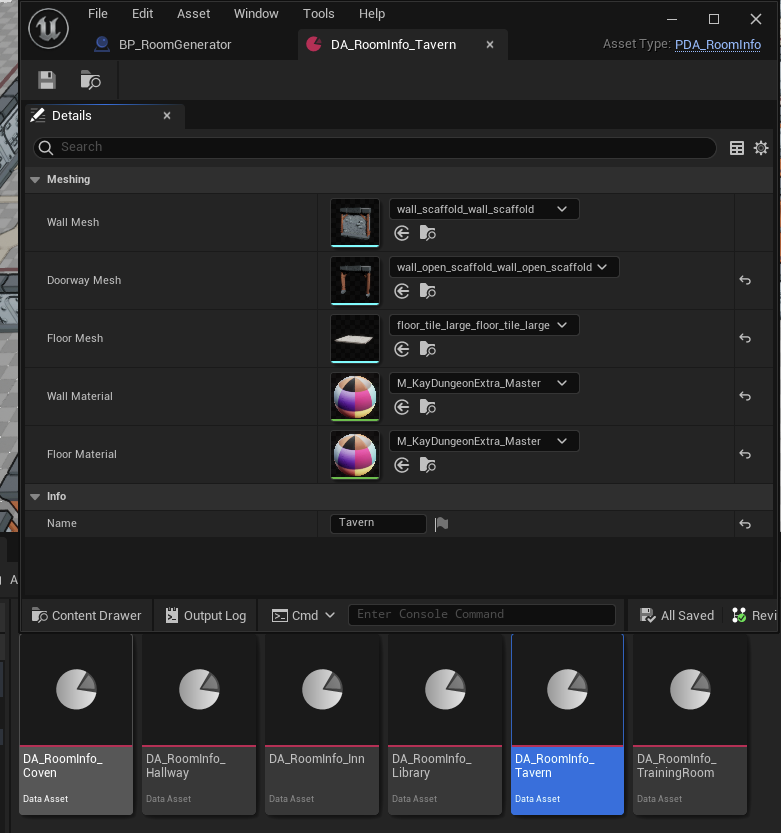Click the Wall Material sphere preview thumbnail
The image size is (781, 833).
[355, 397]
